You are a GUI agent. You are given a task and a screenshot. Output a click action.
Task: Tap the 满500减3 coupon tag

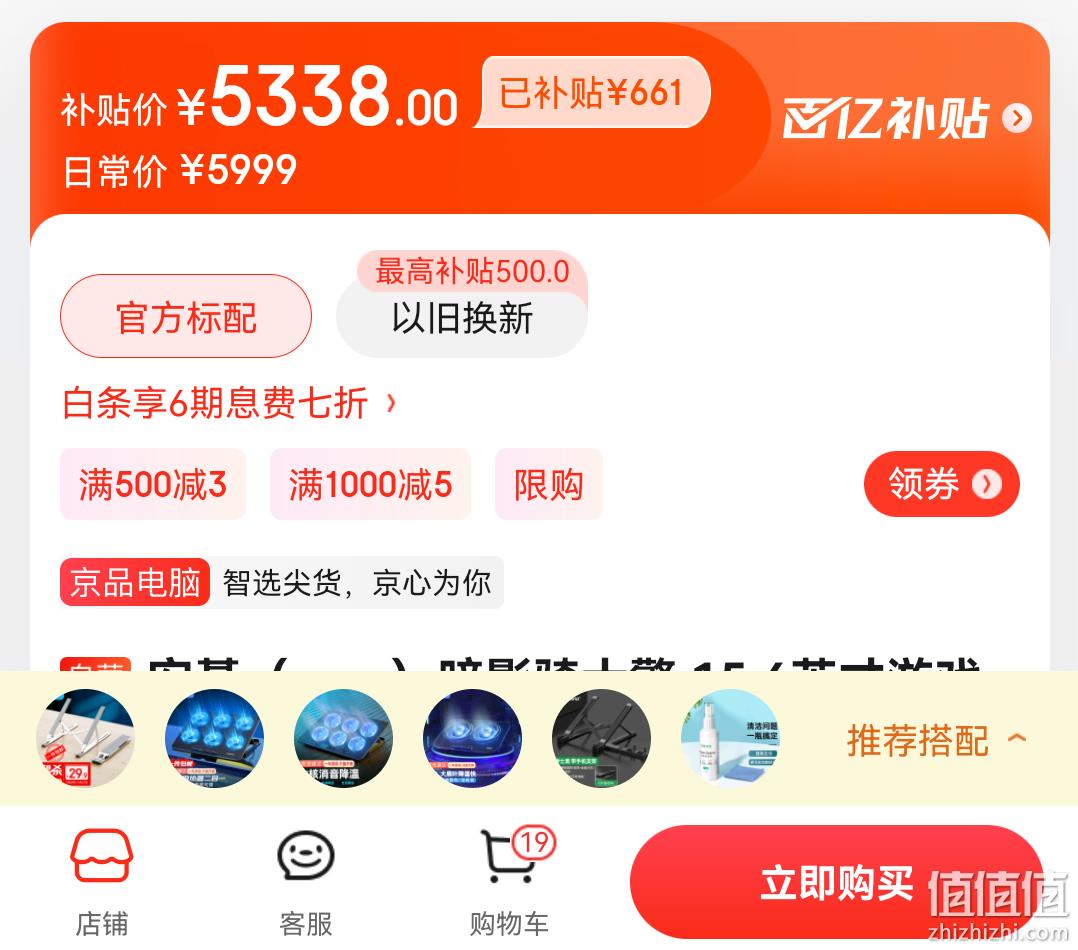point(153,484)
